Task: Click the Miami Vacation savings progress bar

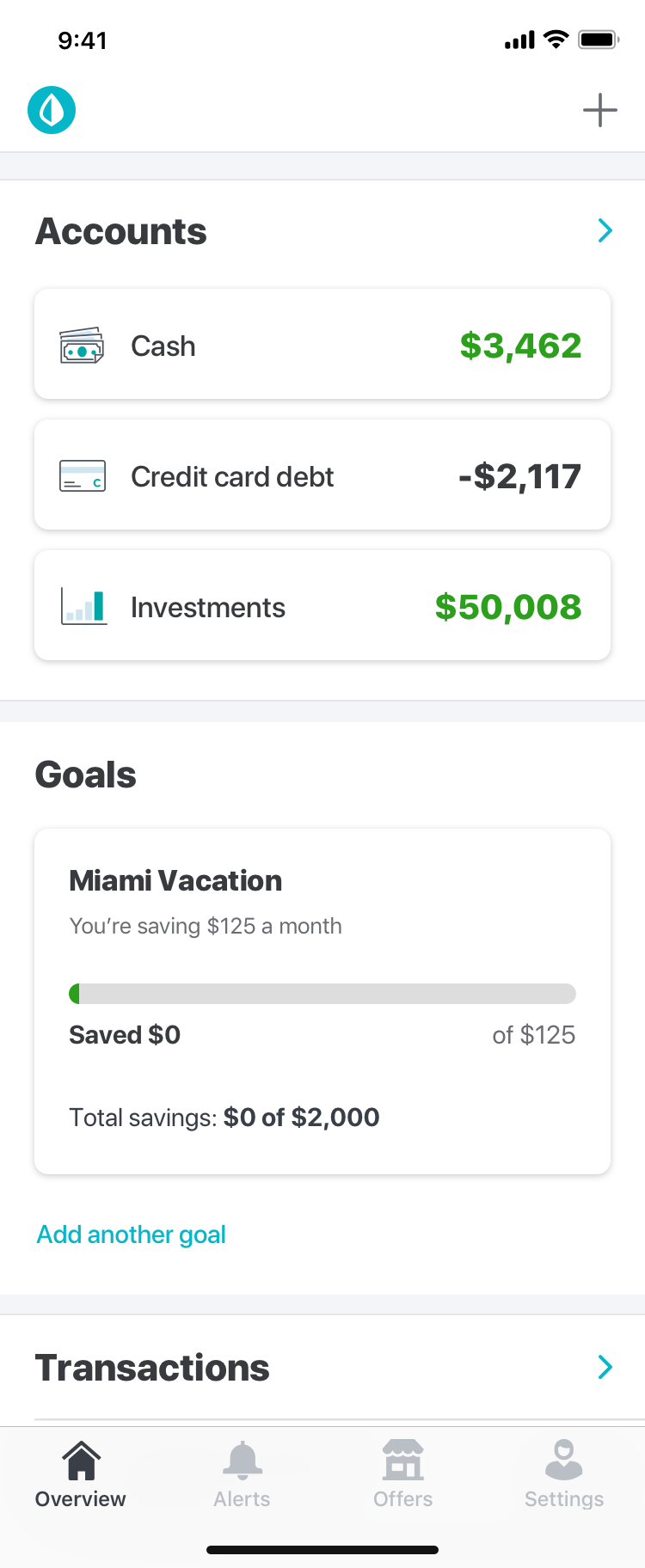Action: coord(322,994)
